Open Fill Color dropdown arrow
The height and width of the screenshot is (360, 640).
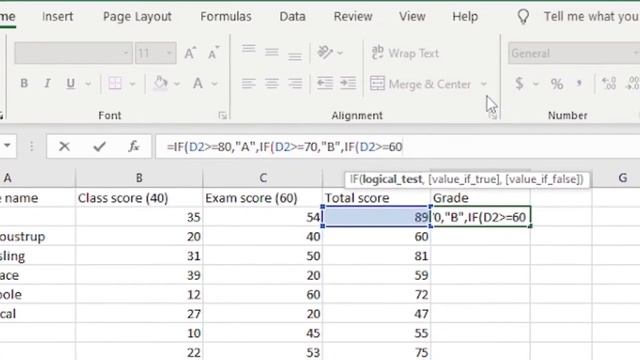[177, 84]
